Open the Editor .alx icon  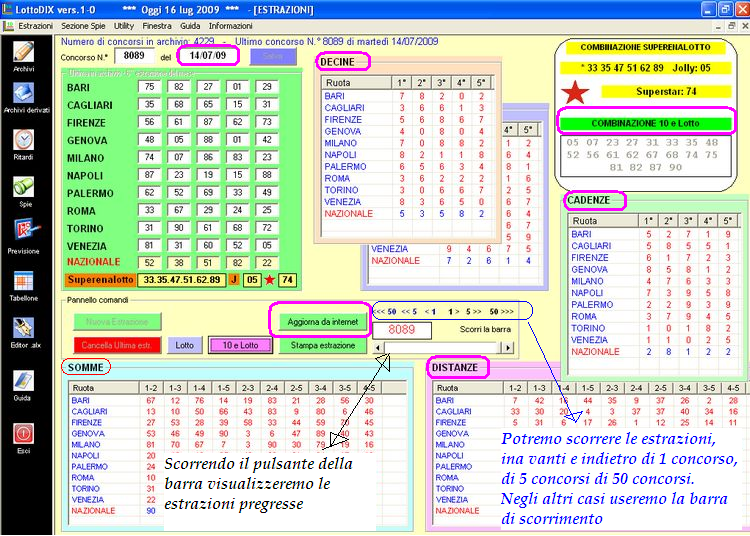click(23, 328)
